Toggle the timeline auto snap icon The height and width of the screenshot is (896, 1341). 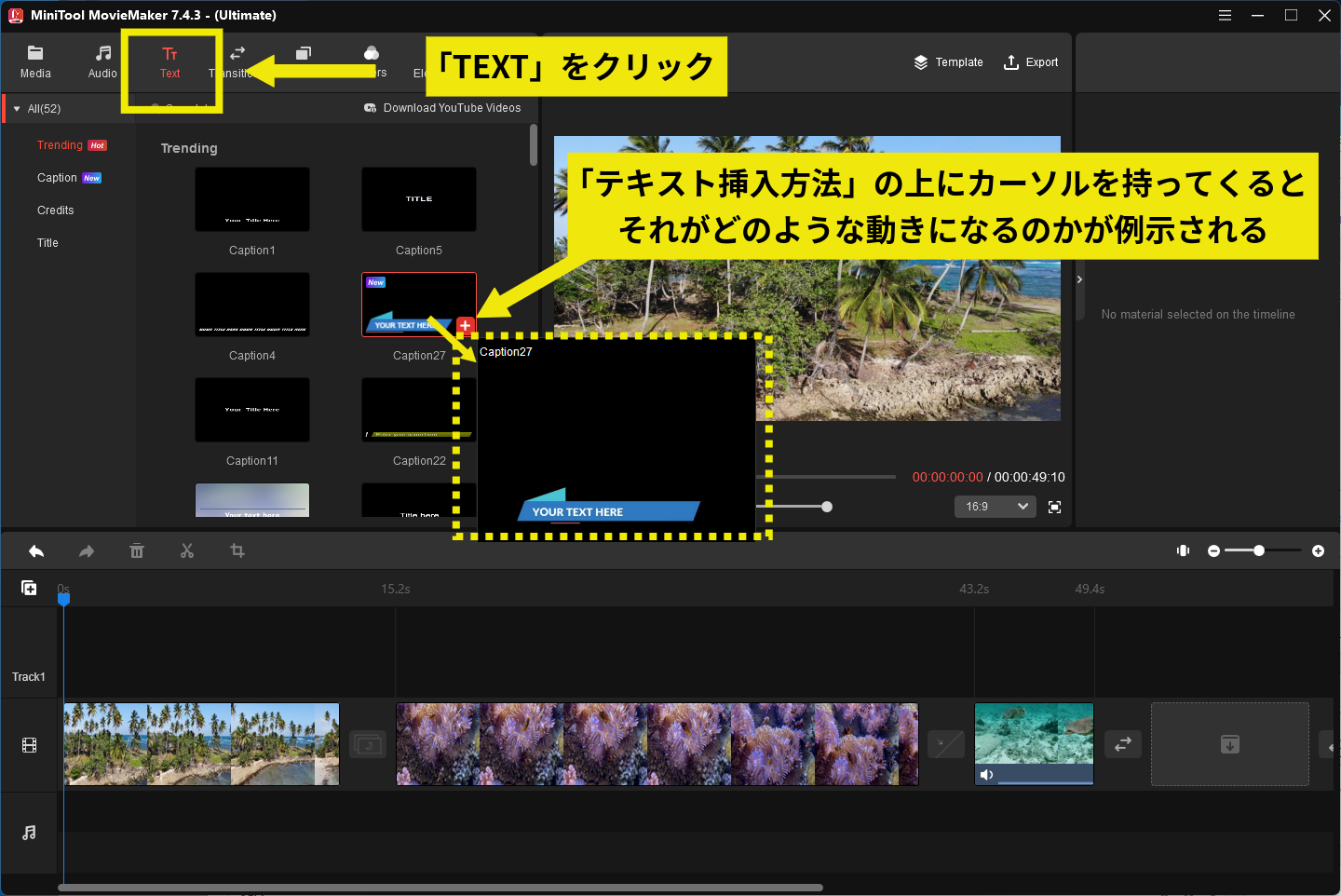coord(1184,550)
